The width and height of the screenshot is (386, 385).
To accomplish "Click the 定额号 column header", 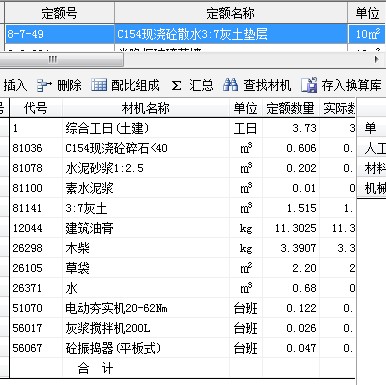I will click(59, 13).
